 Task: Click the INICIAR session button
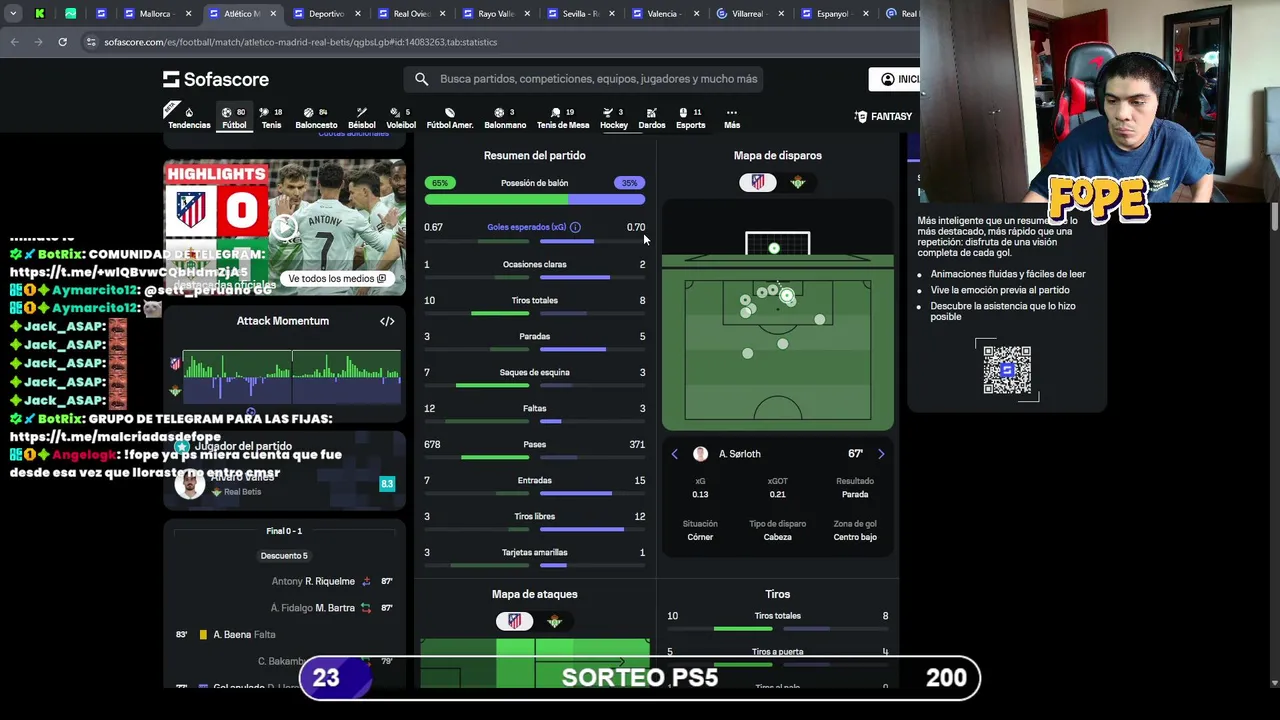(897, 79)
